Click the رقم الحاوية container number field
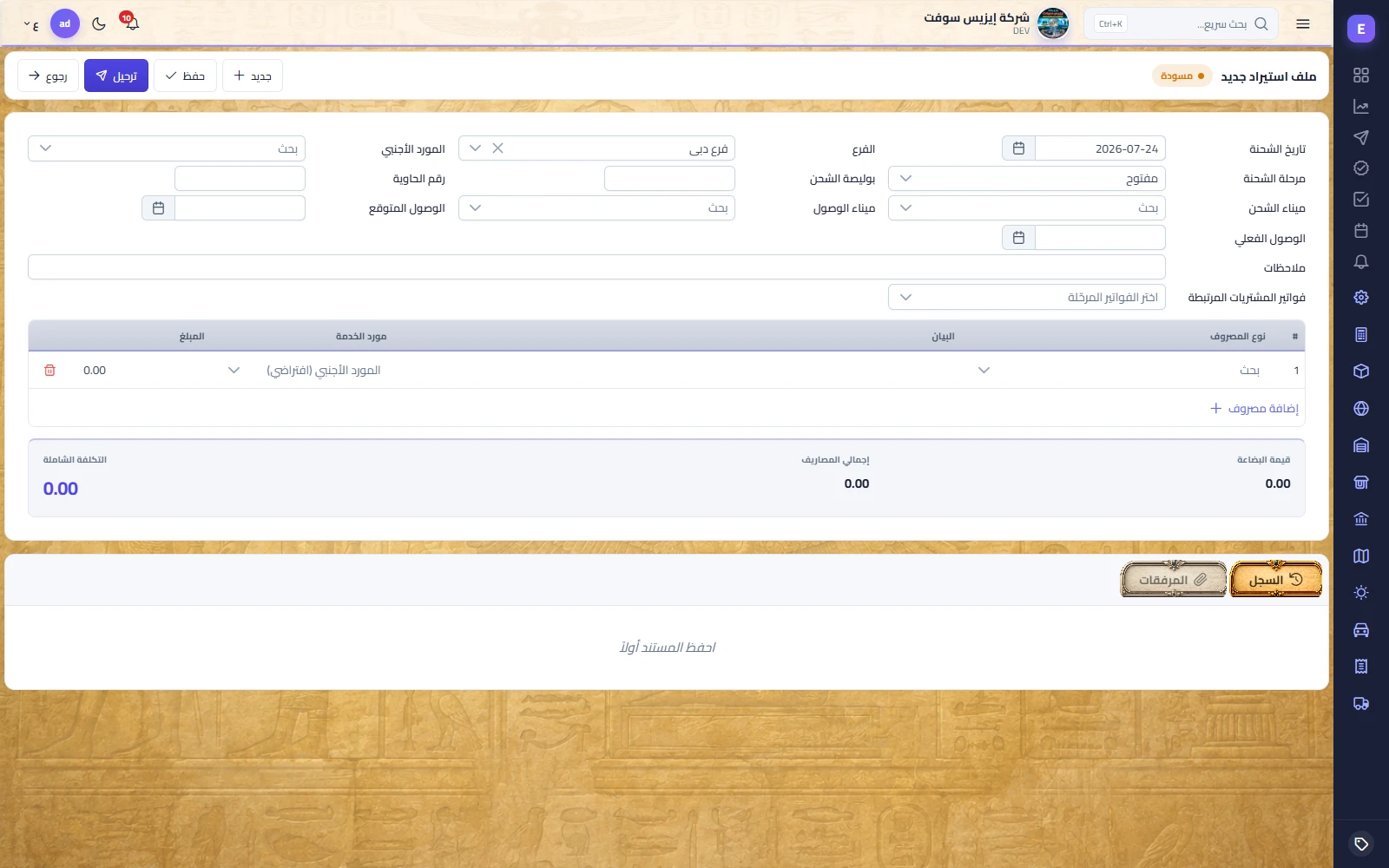This screenshot has height=868, width=1389. click(240, 179)
